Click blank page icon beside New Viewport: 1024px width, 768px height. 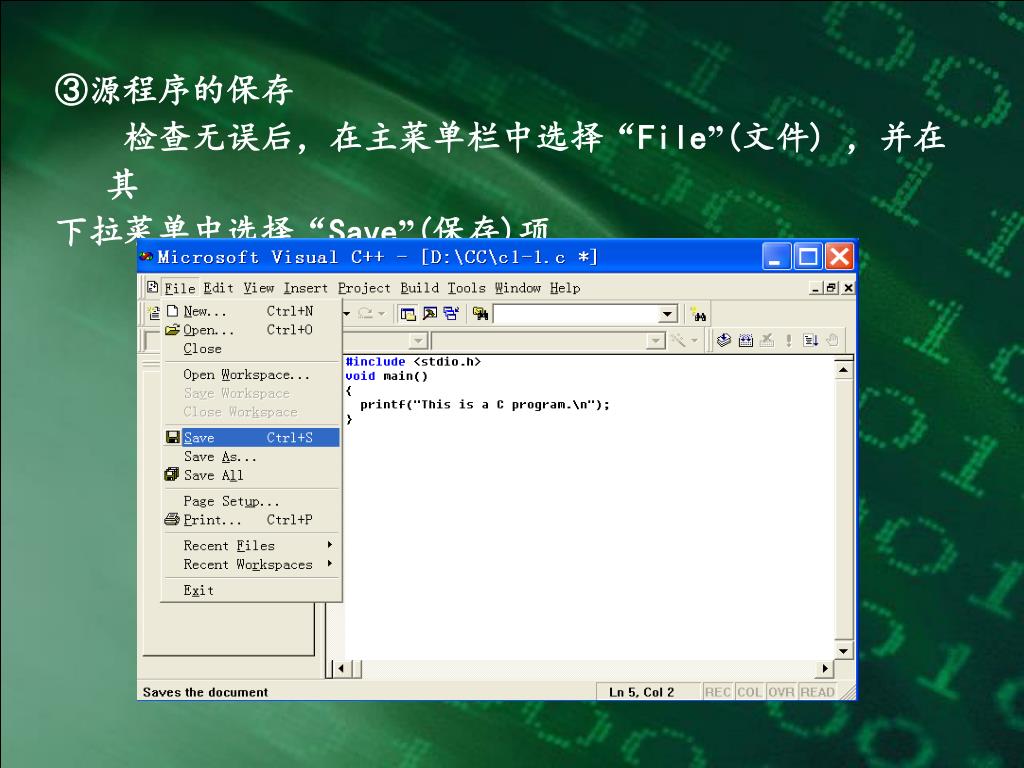(x=172, y=310)
